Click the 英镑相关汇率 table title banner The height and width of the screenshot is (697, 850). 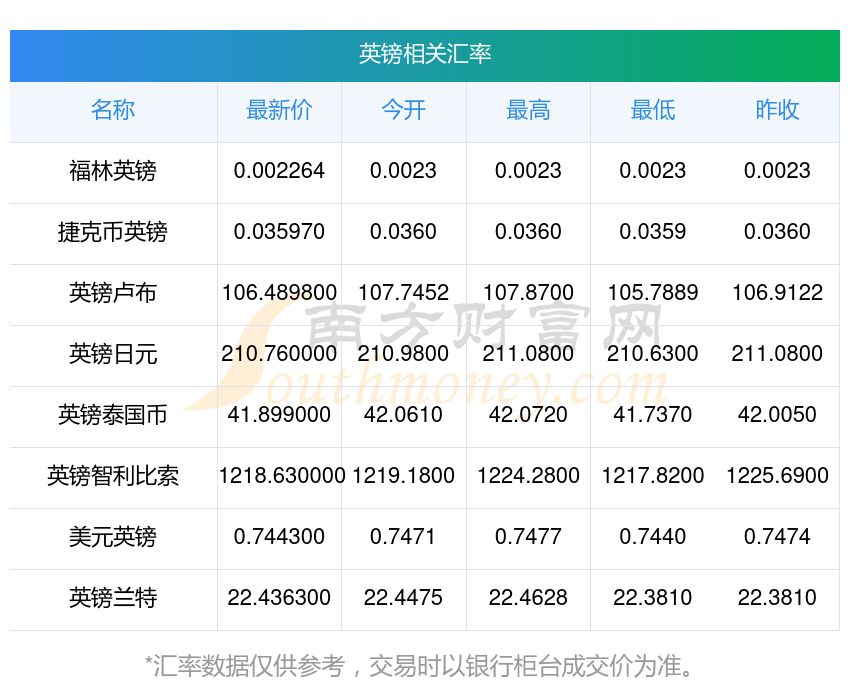(x=425, y=54)
